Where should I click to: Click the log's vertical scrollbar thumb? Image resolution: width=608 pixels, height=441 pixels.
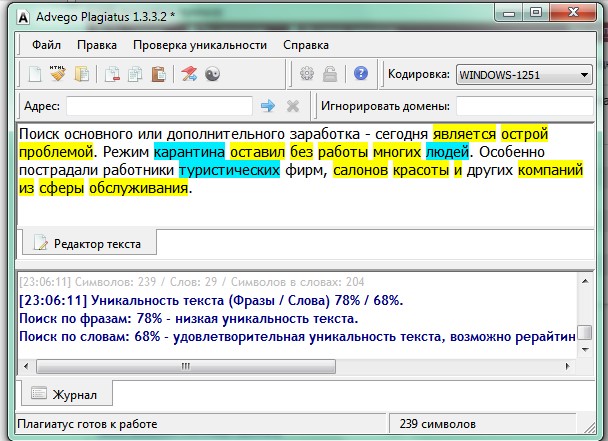pos(585,332)
